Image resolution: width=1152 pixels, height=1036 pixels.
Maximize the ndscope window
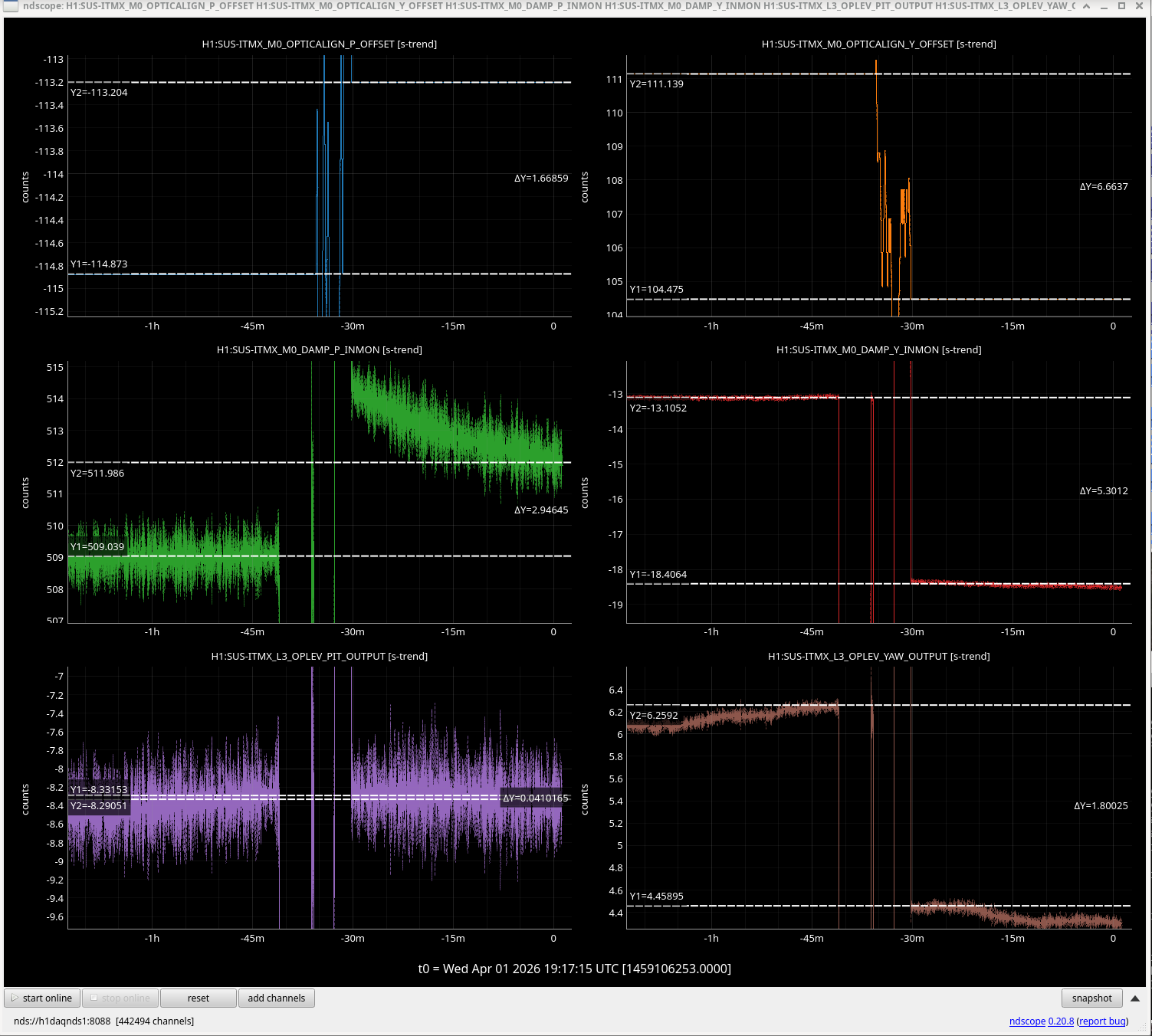(1121, 6)
